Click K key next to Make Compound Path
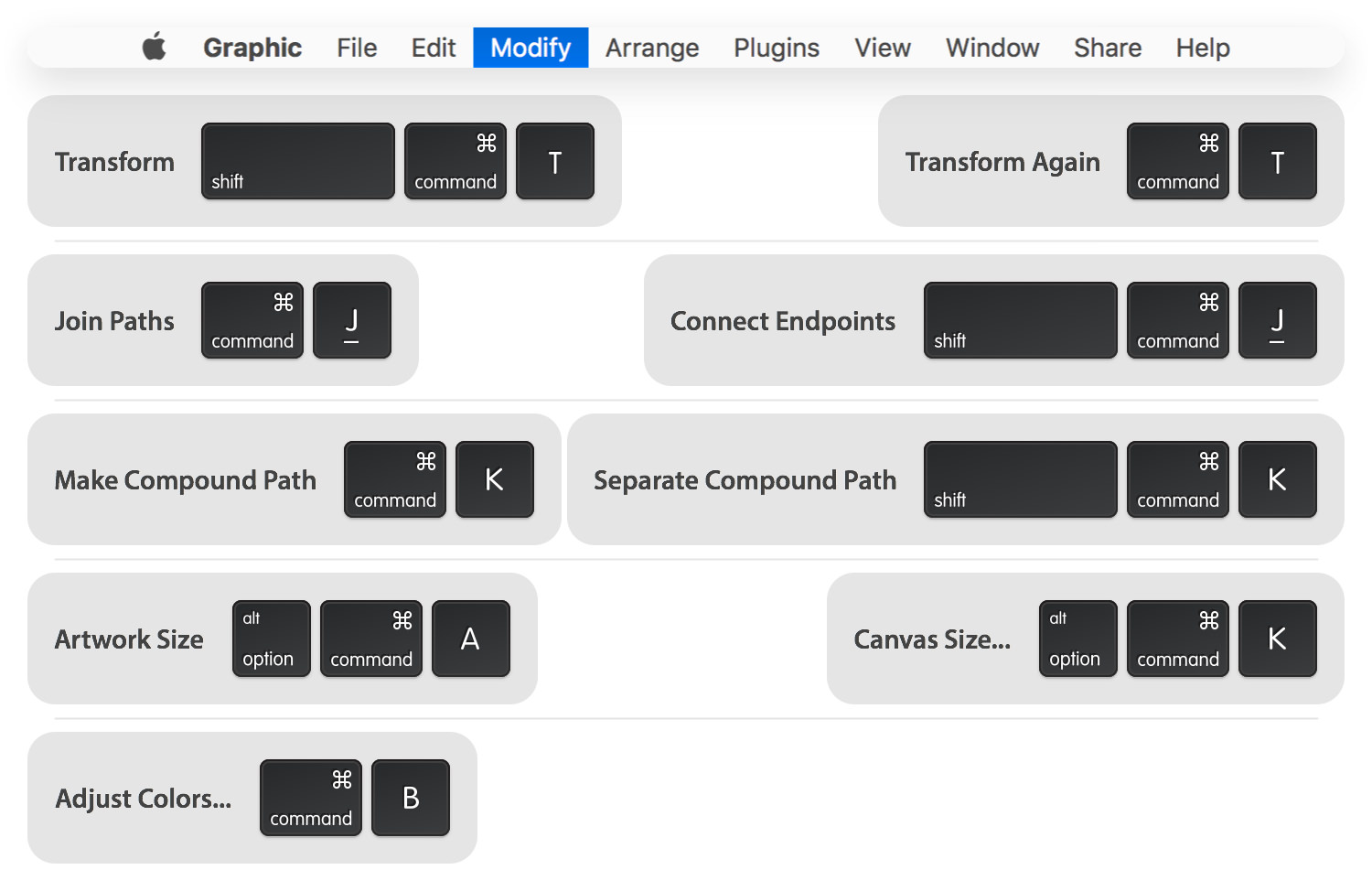The width and height of the screenshot is (1372, 891). 495,480
